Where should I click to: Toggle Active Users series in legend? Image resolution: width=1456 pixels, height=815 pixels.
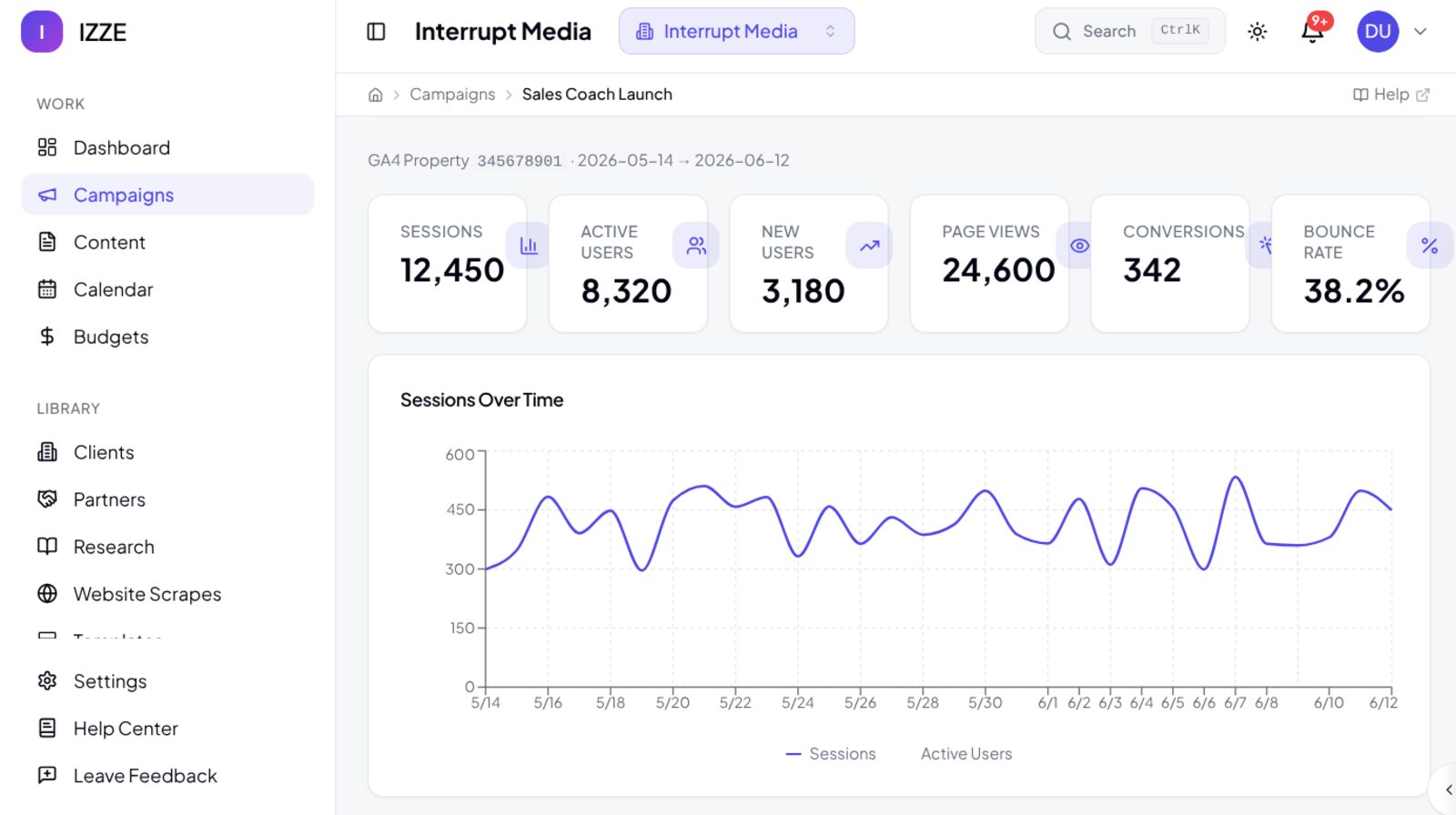(x=966, y=754)
